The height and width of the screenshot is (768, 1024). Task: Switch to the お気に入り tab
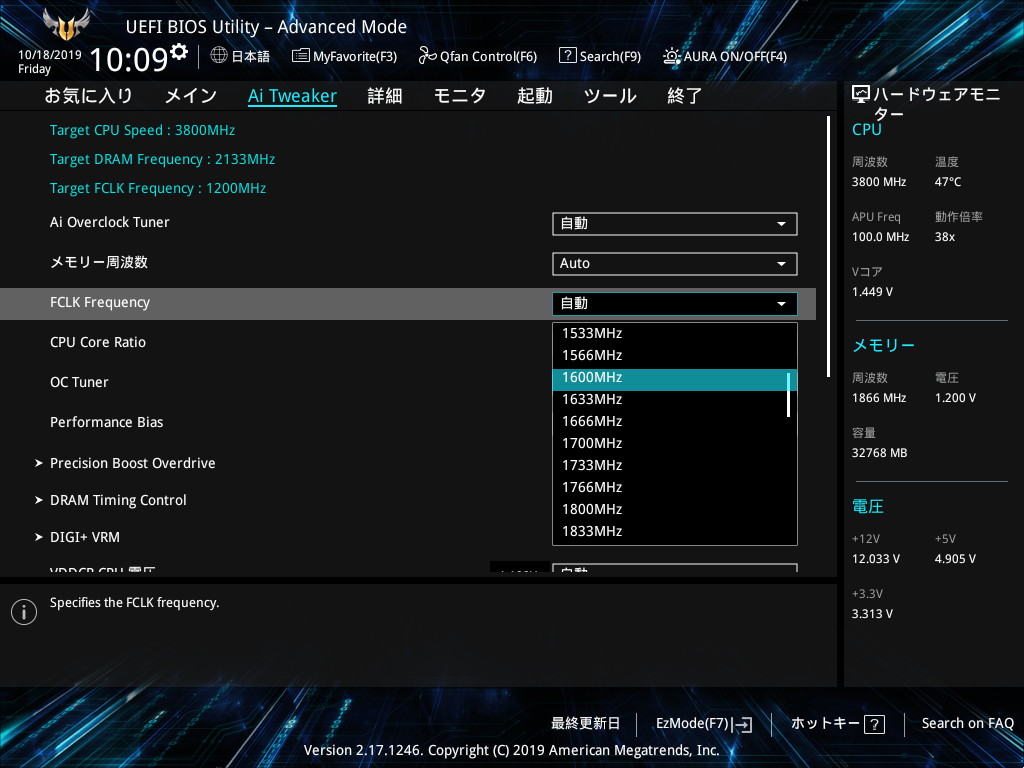[88, 96]
